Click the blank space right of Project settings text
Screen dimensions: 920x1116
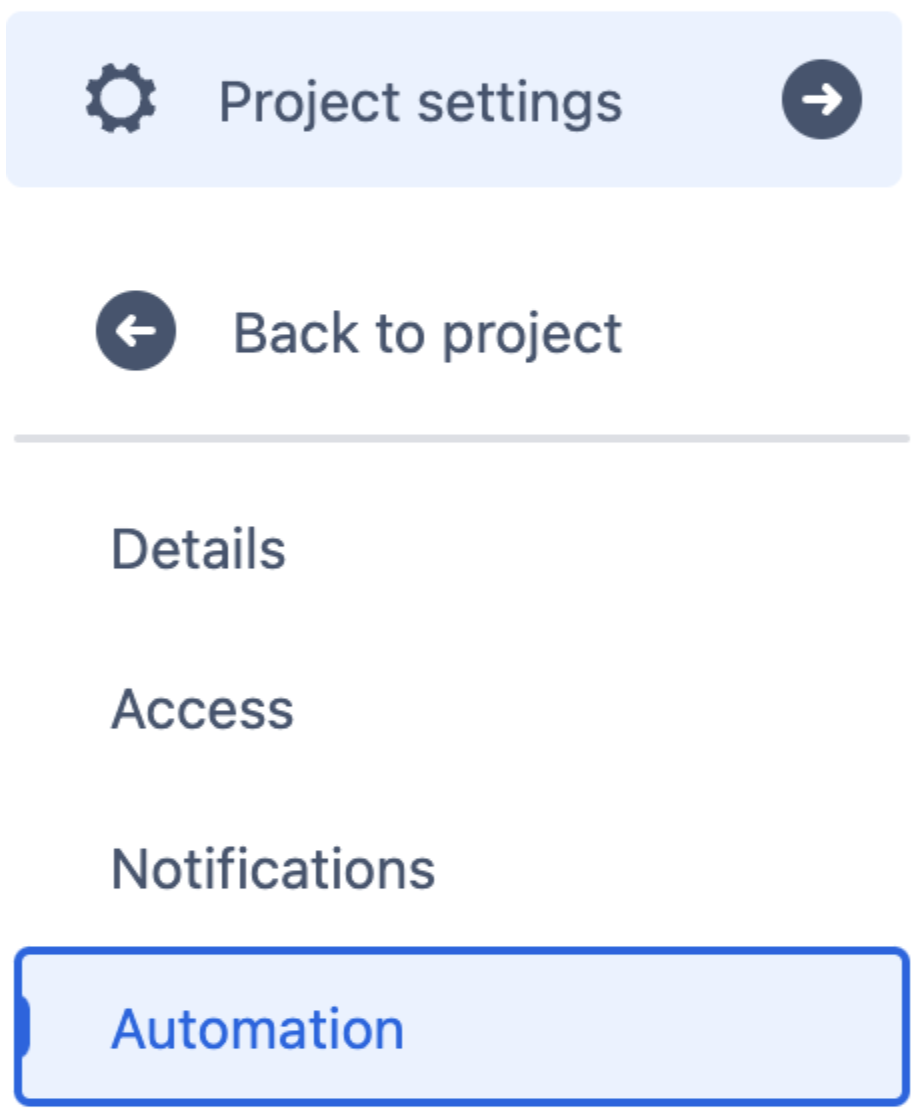(700, 100)
